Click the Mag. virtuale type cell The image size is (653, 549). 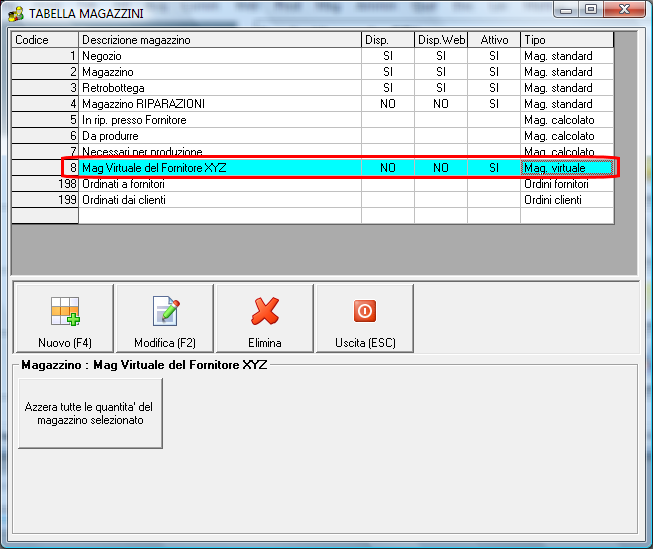click(567, 168)
